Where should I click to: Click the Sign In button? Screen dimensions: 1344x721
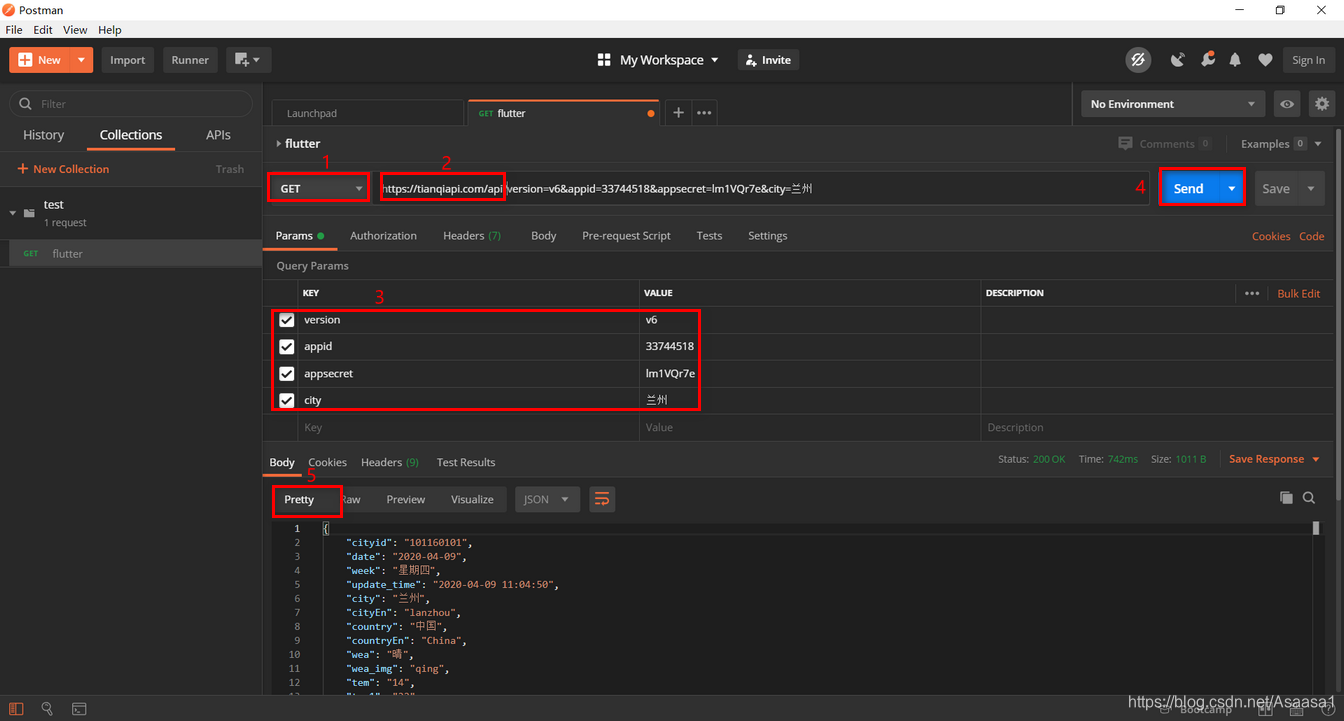pyautogui.click(x=1308, y=60)
